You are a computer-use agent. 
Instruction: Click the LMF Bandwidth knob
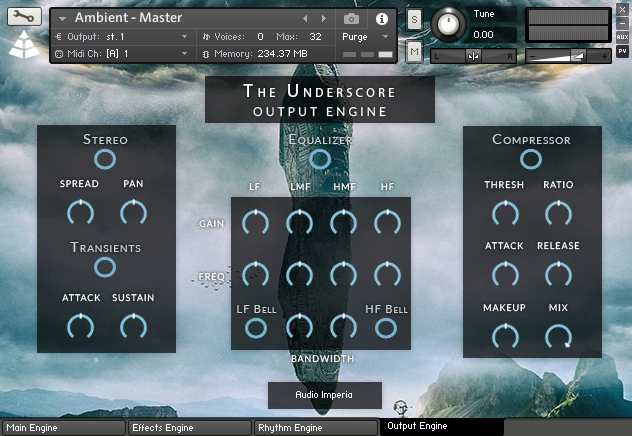click(299, 327)
